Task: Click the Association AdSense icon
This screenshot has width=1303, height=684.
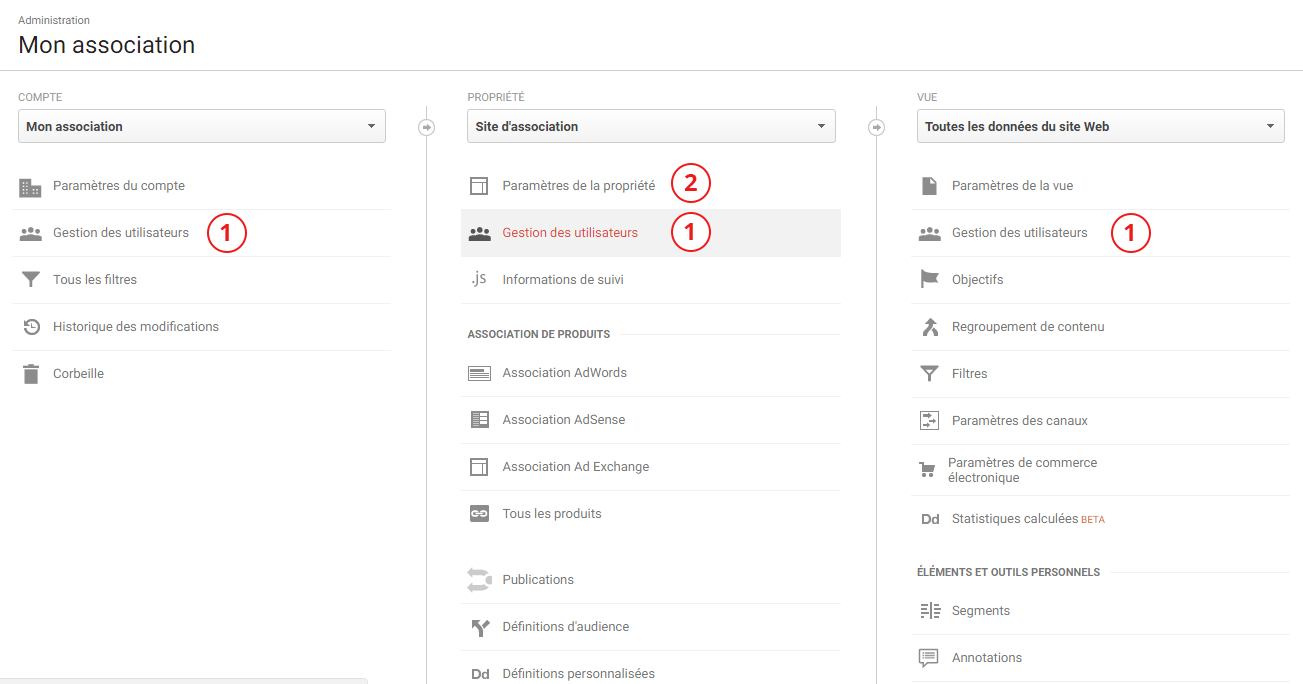Action: pyautogui.click(x=479, y=419)
